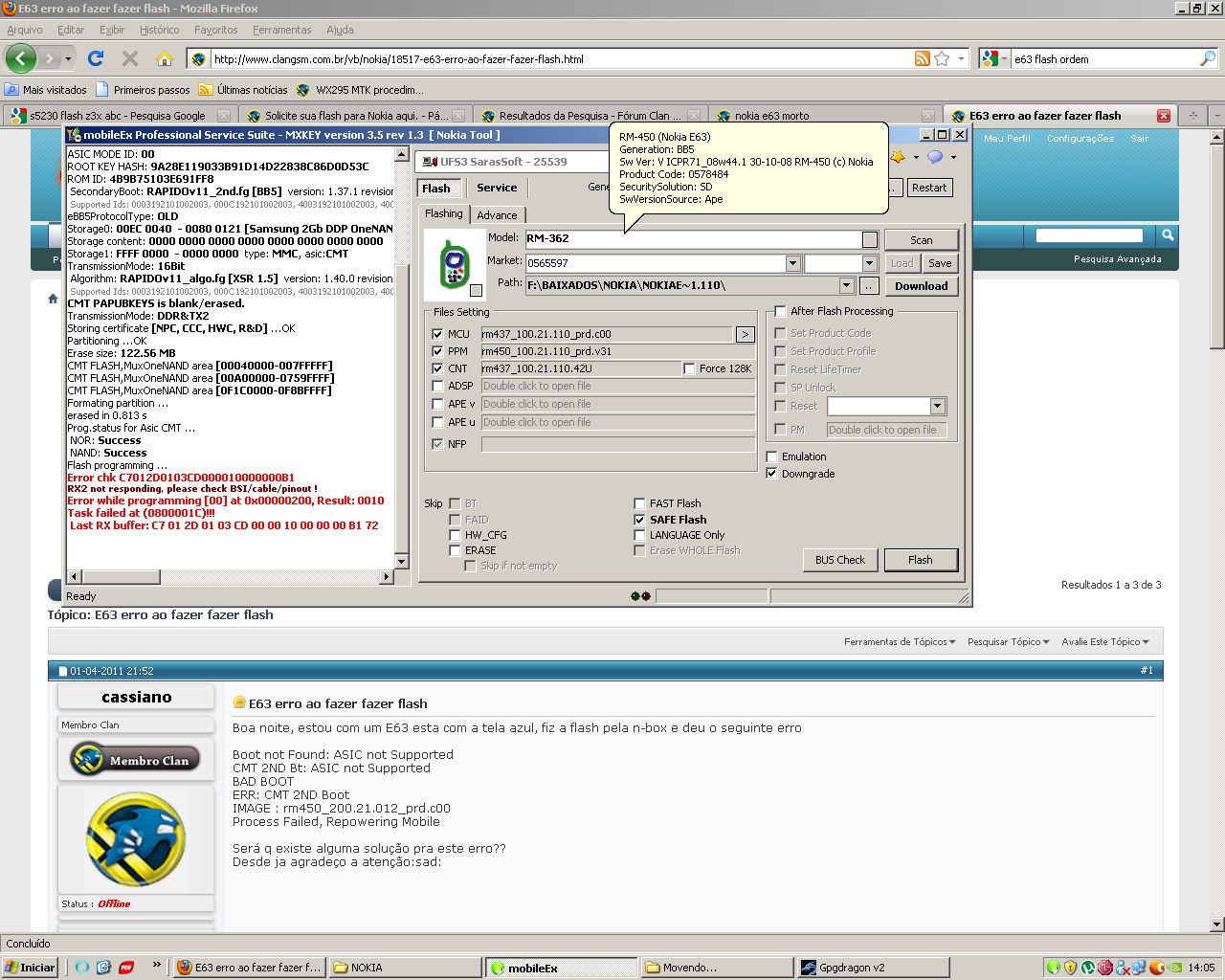Open Avalie Este Tópico dropdown

coord(1105,642)
